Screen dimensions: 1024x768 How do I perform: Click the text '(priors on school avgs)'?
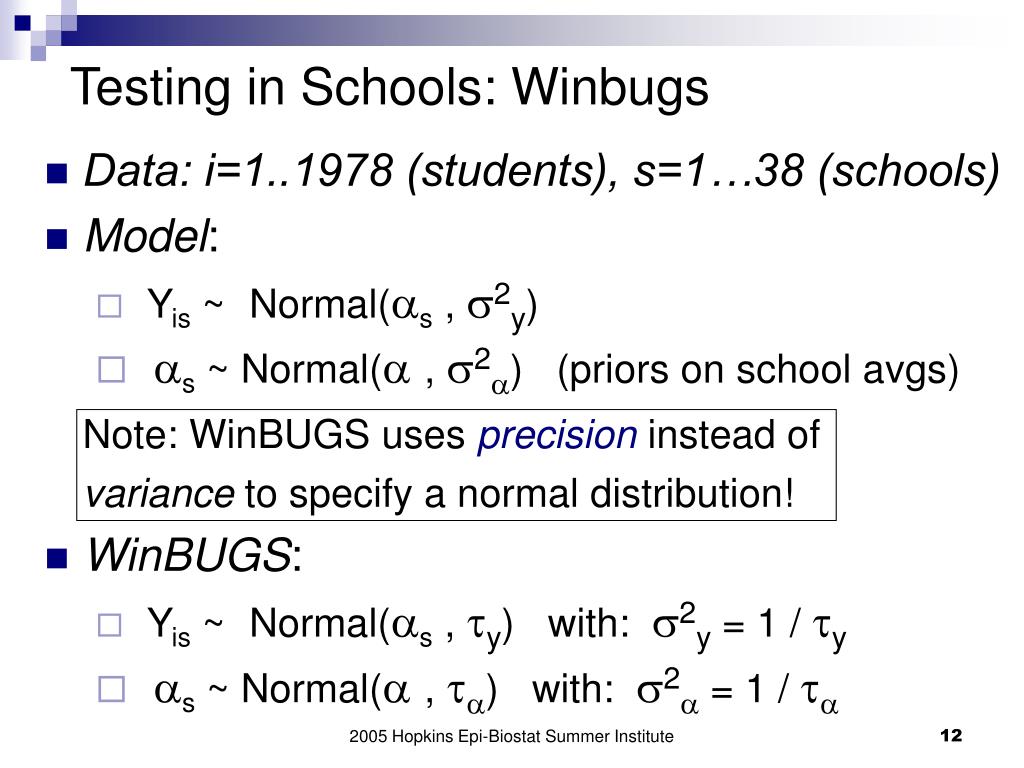point(758,370)
